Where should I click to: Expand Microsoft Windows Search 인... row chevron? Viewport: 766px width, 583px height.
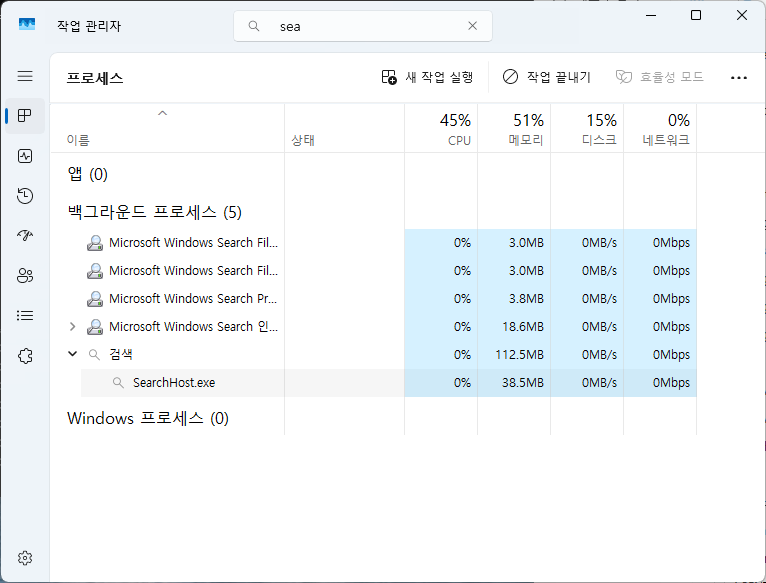[72, 326]
